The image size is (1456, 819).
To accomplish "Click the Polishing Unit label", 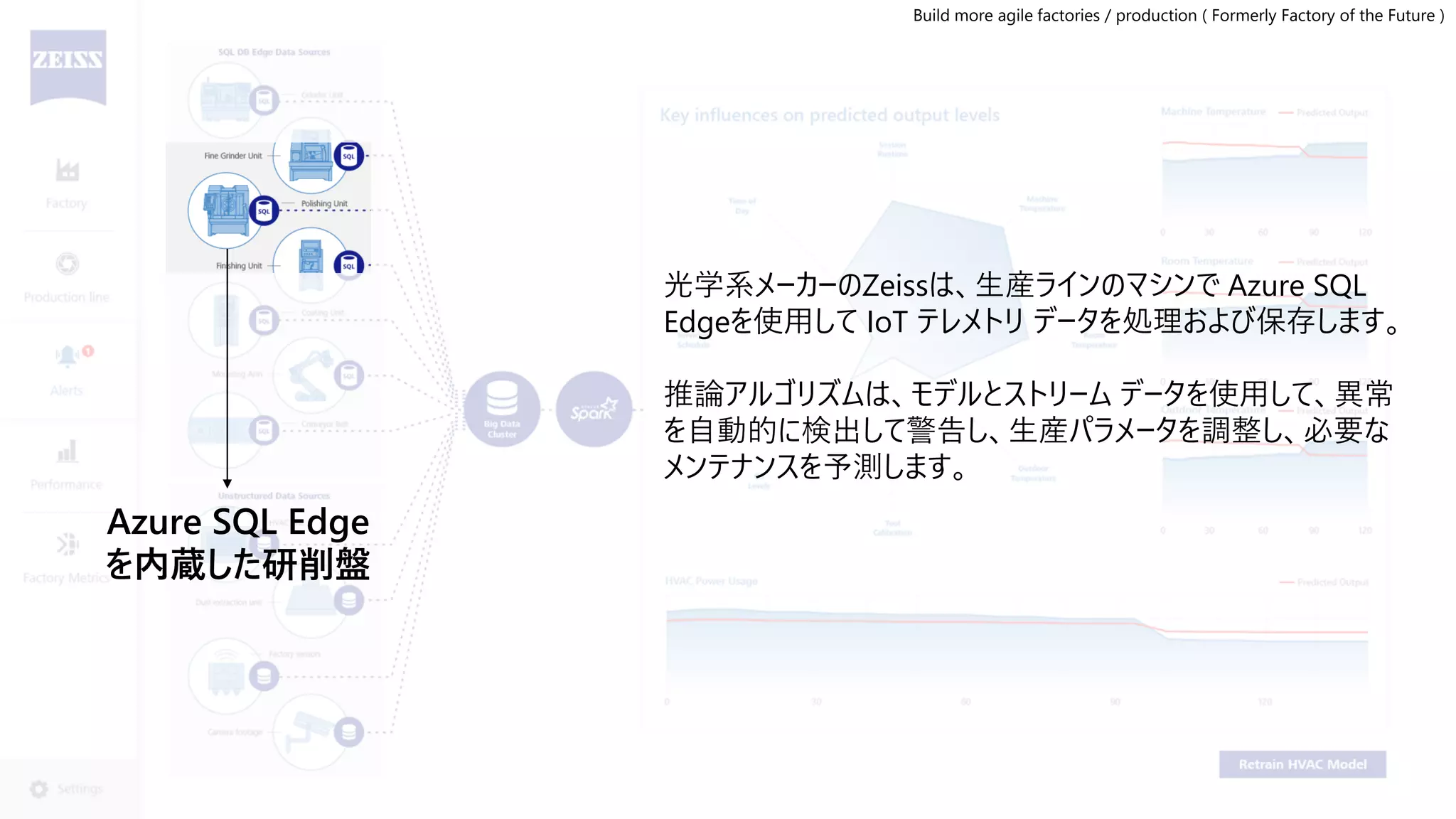I will coord(324,203).
